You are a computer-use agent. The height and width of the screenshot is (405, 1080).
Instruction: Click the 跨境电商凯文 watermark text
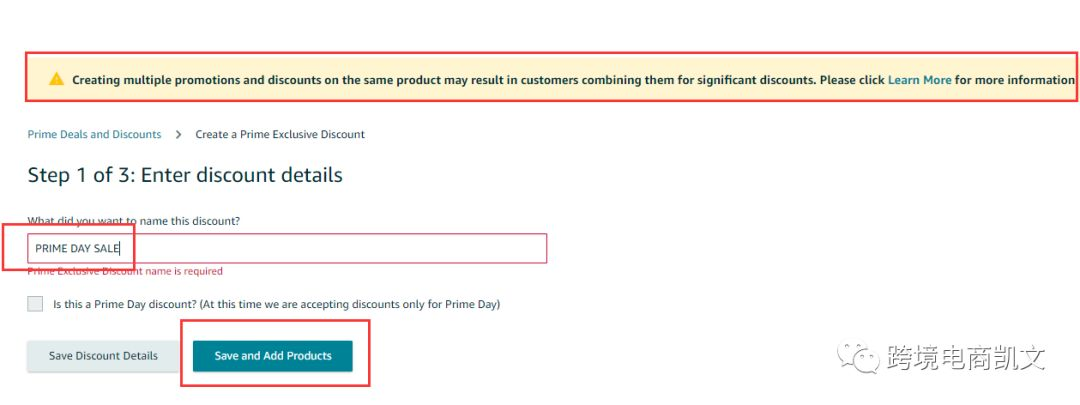[x=966, y=358]
